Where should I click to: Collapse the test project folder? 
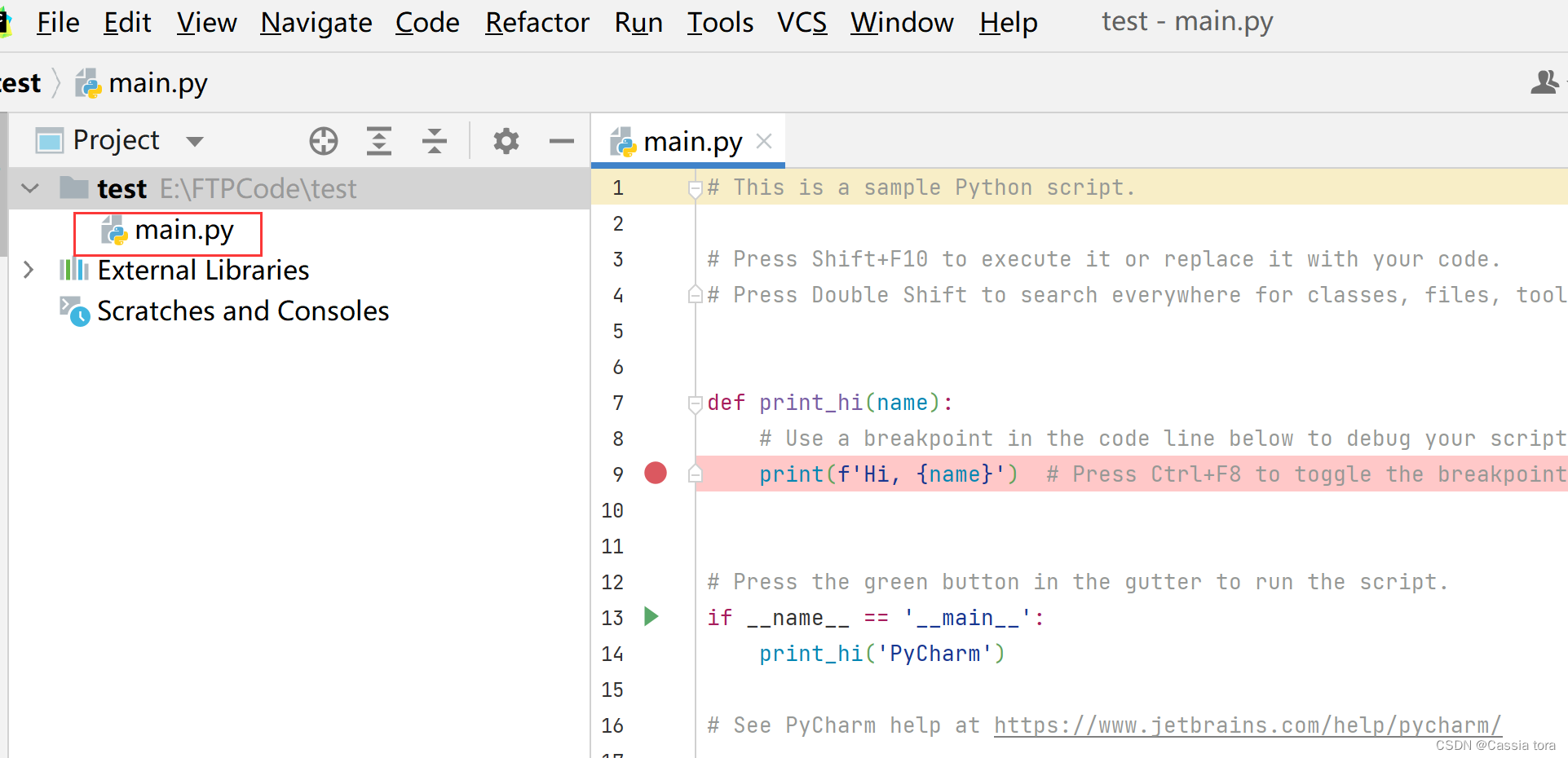(30, 188)
